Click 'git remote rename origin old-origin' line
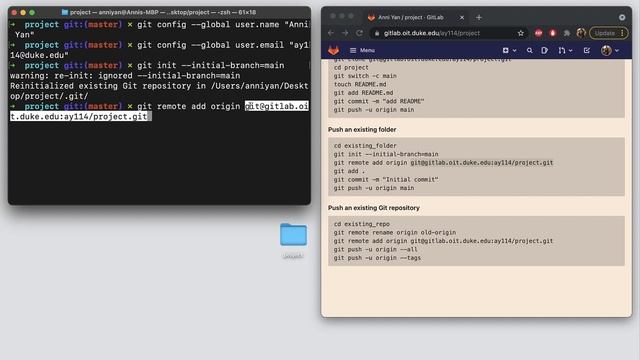 click(x=395, y=232)
